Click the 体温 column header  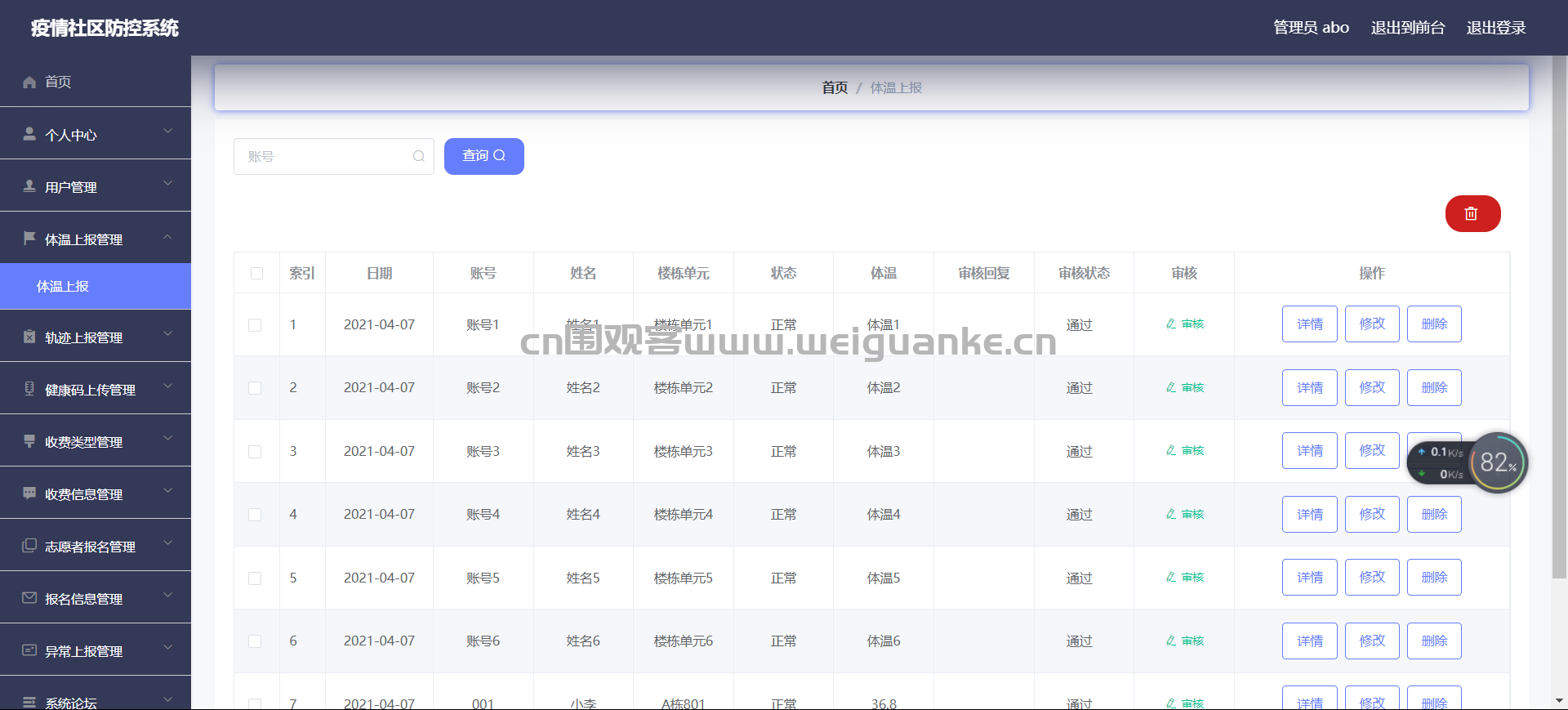tap(884, 273)
